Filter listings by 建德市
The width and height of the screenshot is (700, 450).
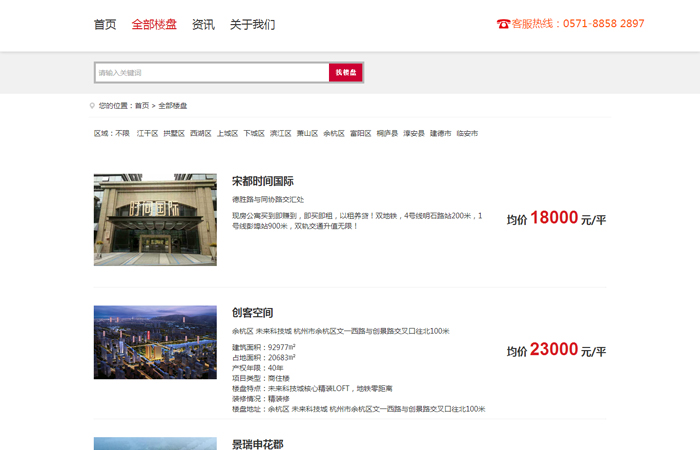click(x=441, y=133)
